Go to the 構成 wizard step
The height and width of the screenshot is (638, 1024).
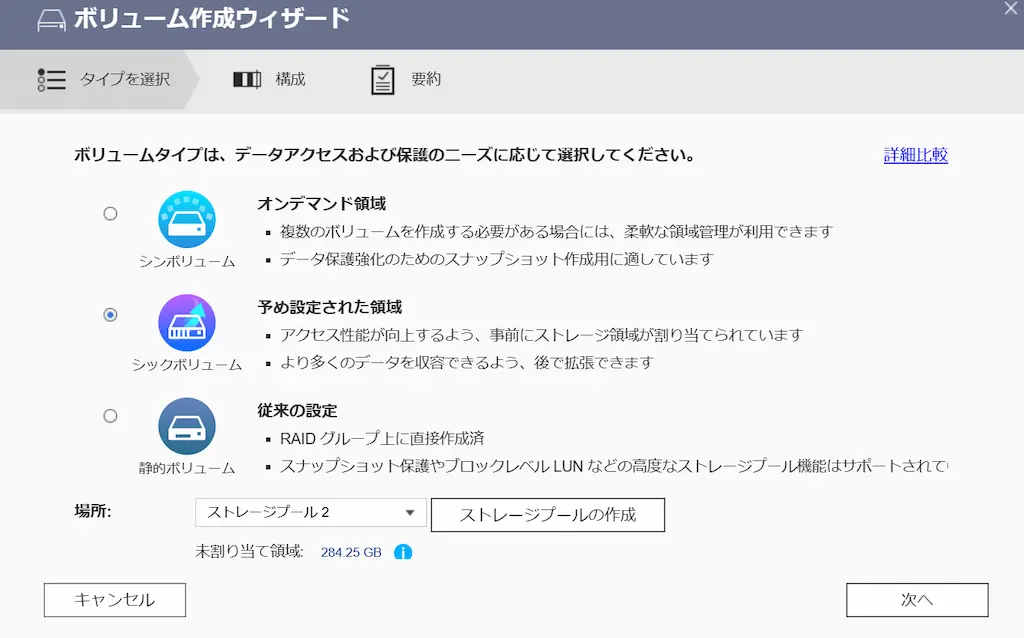(x=270, y=80)
